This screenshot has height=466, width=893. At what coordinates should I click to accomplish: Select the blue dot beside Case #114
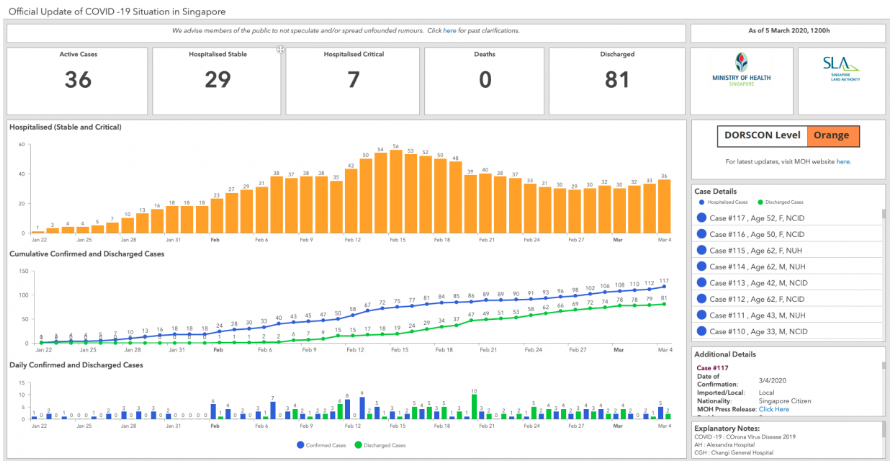[702, 266]
